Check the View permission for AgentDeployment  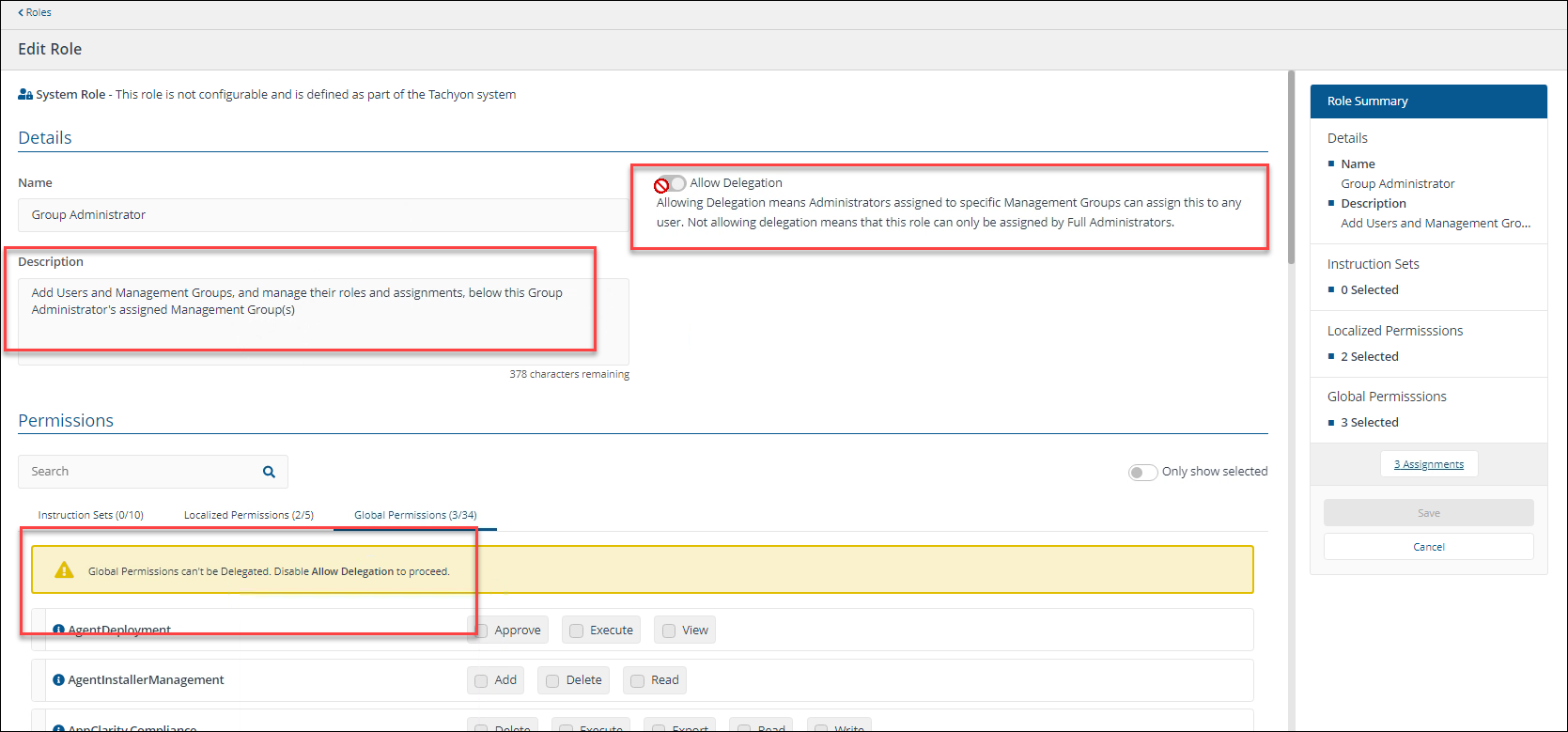[x=669, y=631]
